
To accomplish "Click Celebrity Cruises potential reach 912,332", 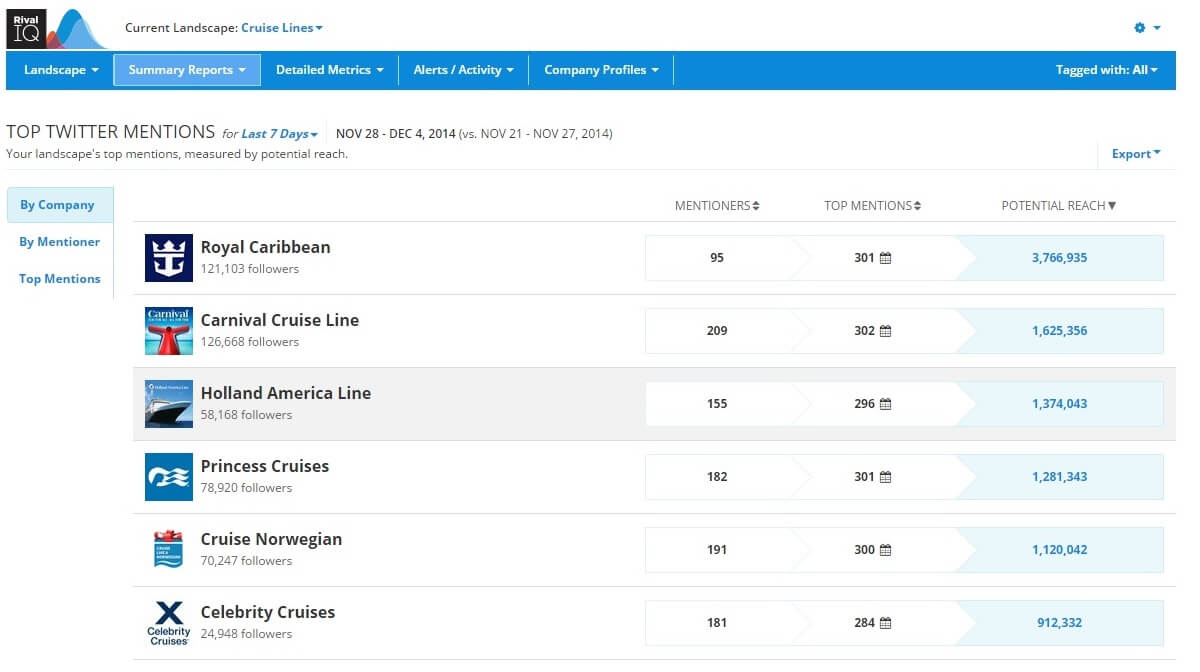I will click(x=1059, y=623).
